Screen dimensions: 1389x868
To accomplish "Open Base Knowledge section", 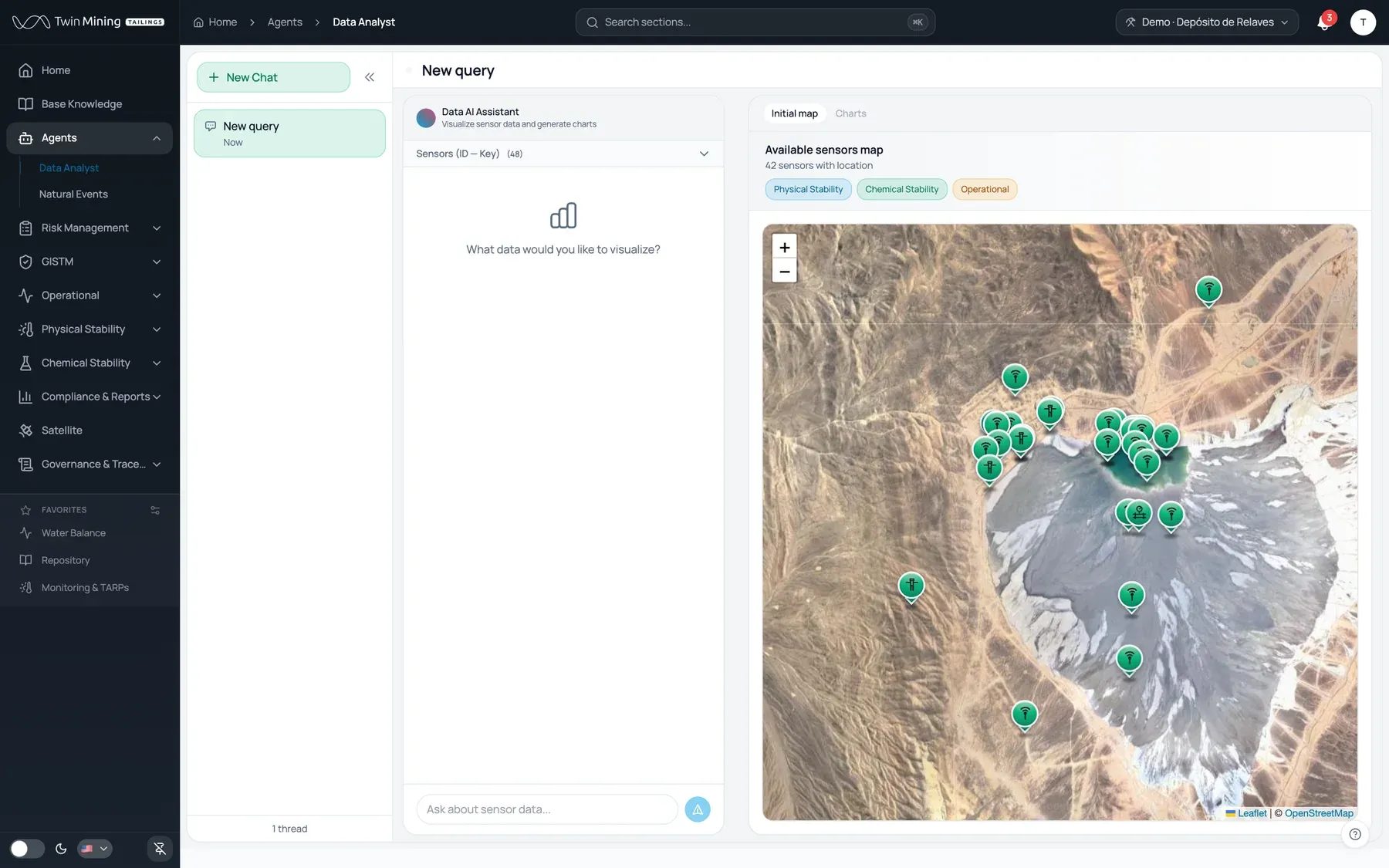I will click(x=90, y=104).
